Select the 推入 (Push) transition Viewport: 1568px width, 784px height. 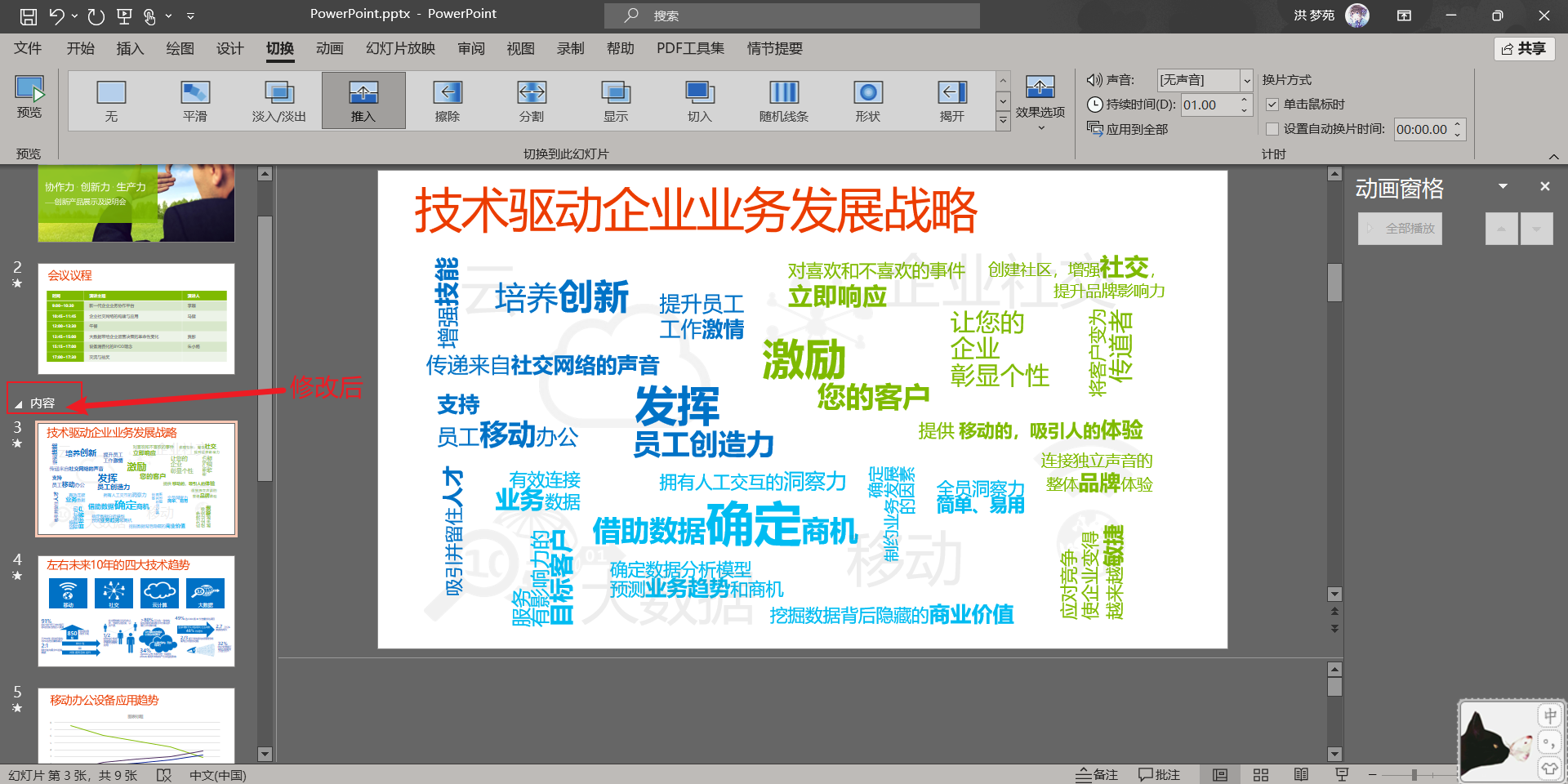363,100
